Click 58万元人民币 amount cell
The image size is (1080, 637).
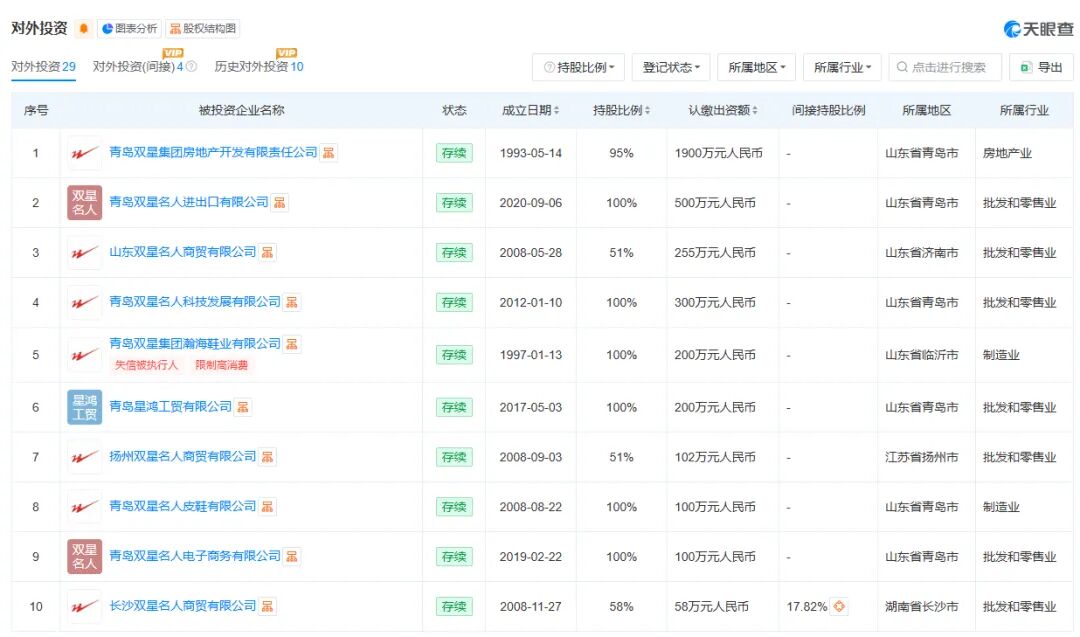pos(712,607)
